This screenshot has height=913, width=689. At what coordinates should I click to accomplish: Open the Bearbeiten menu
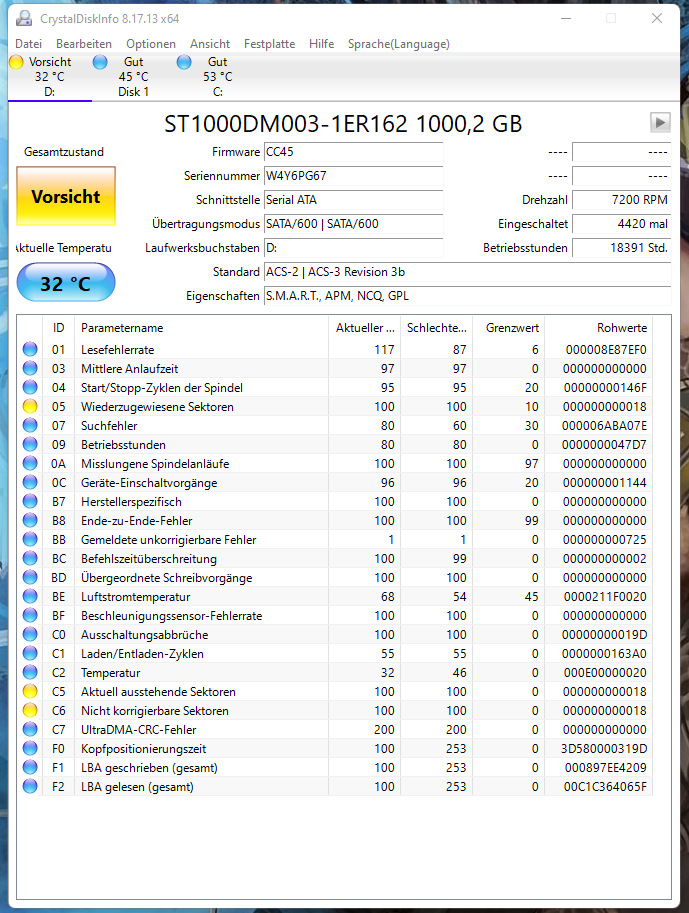(84, 44)
